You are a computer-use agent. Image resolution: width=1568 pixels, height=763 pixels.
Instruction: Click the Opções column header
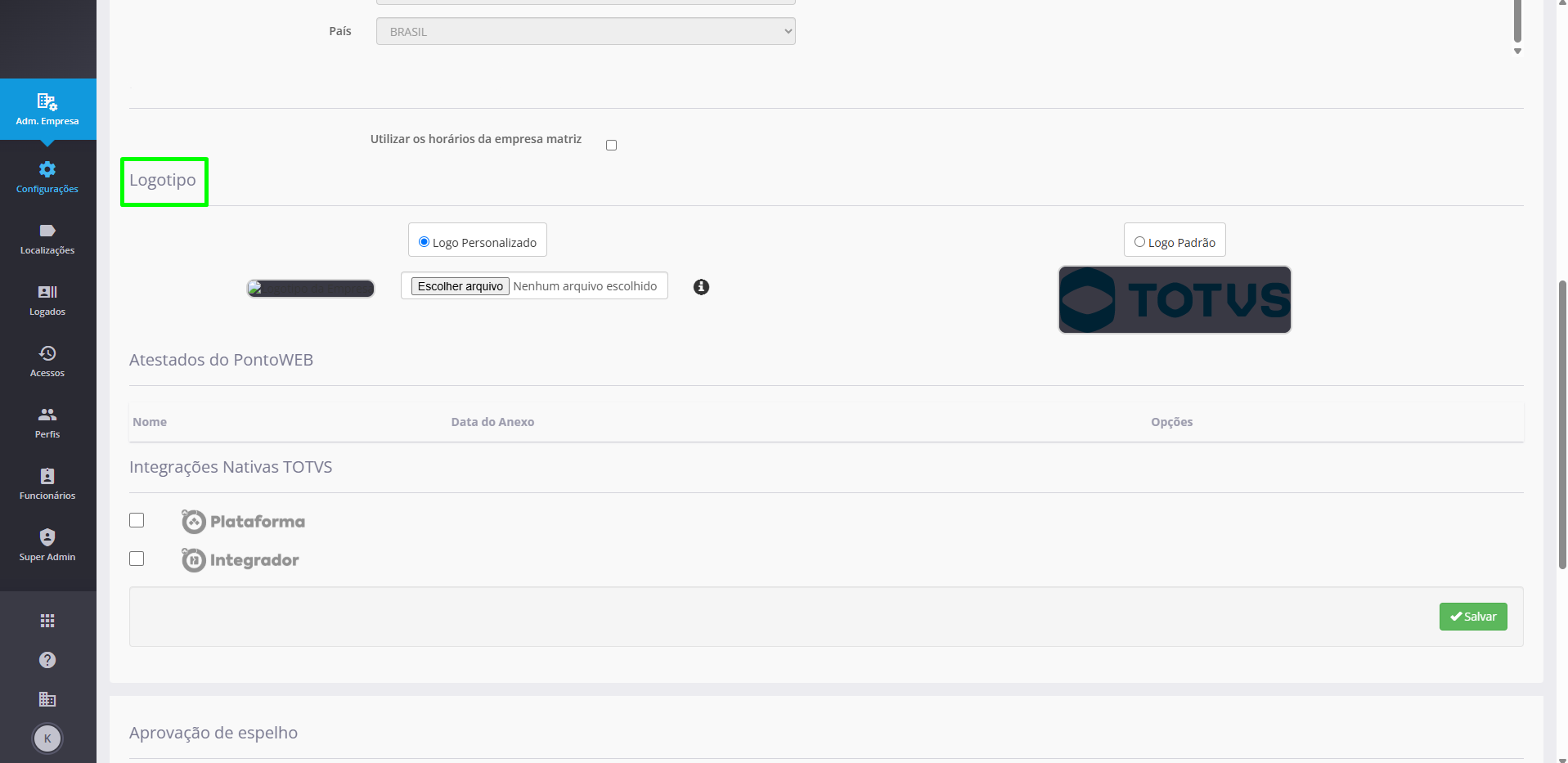1172,422
